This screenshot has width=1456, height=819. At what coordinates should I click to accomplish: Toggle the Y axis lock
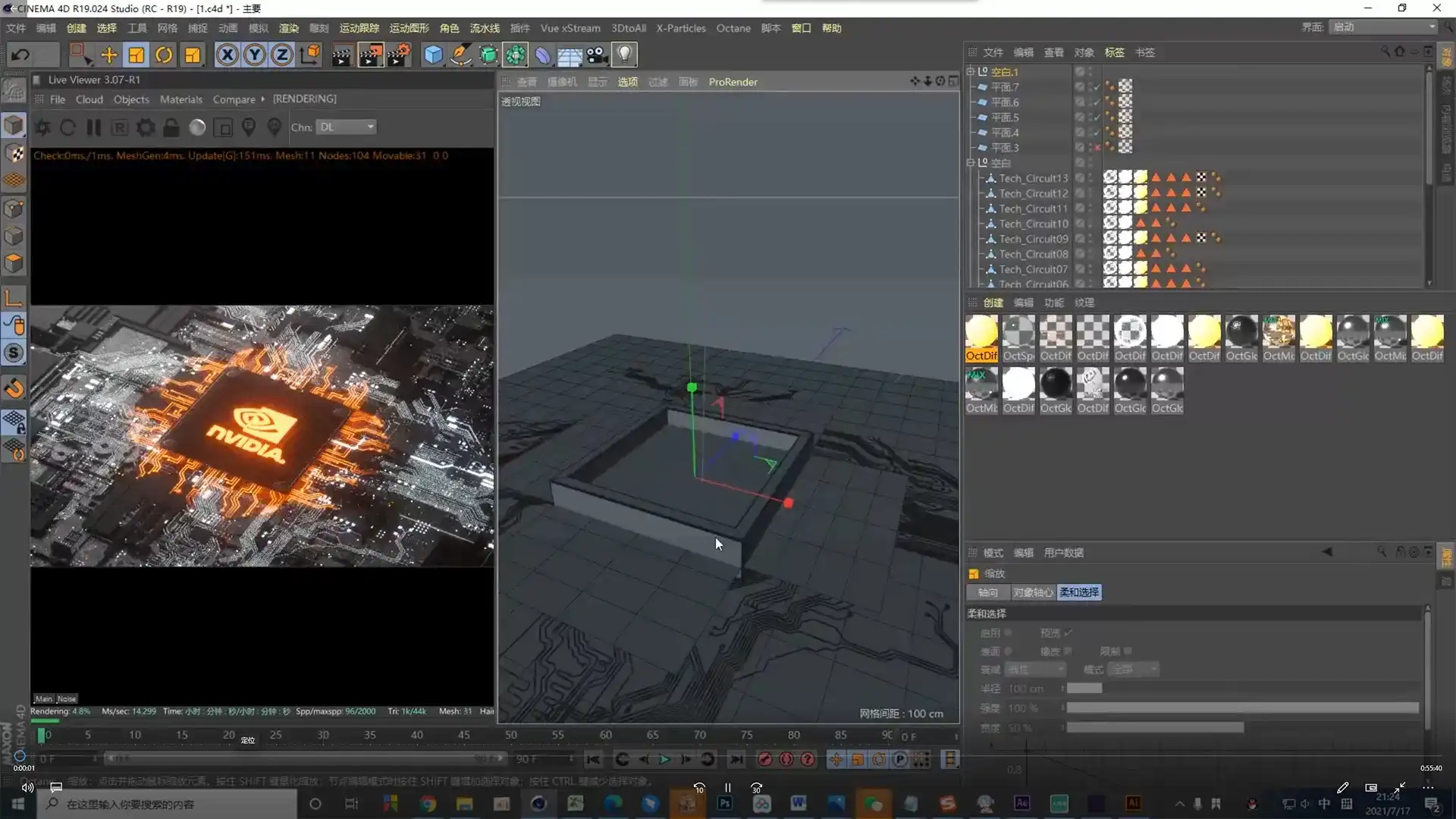click(254, 55)
